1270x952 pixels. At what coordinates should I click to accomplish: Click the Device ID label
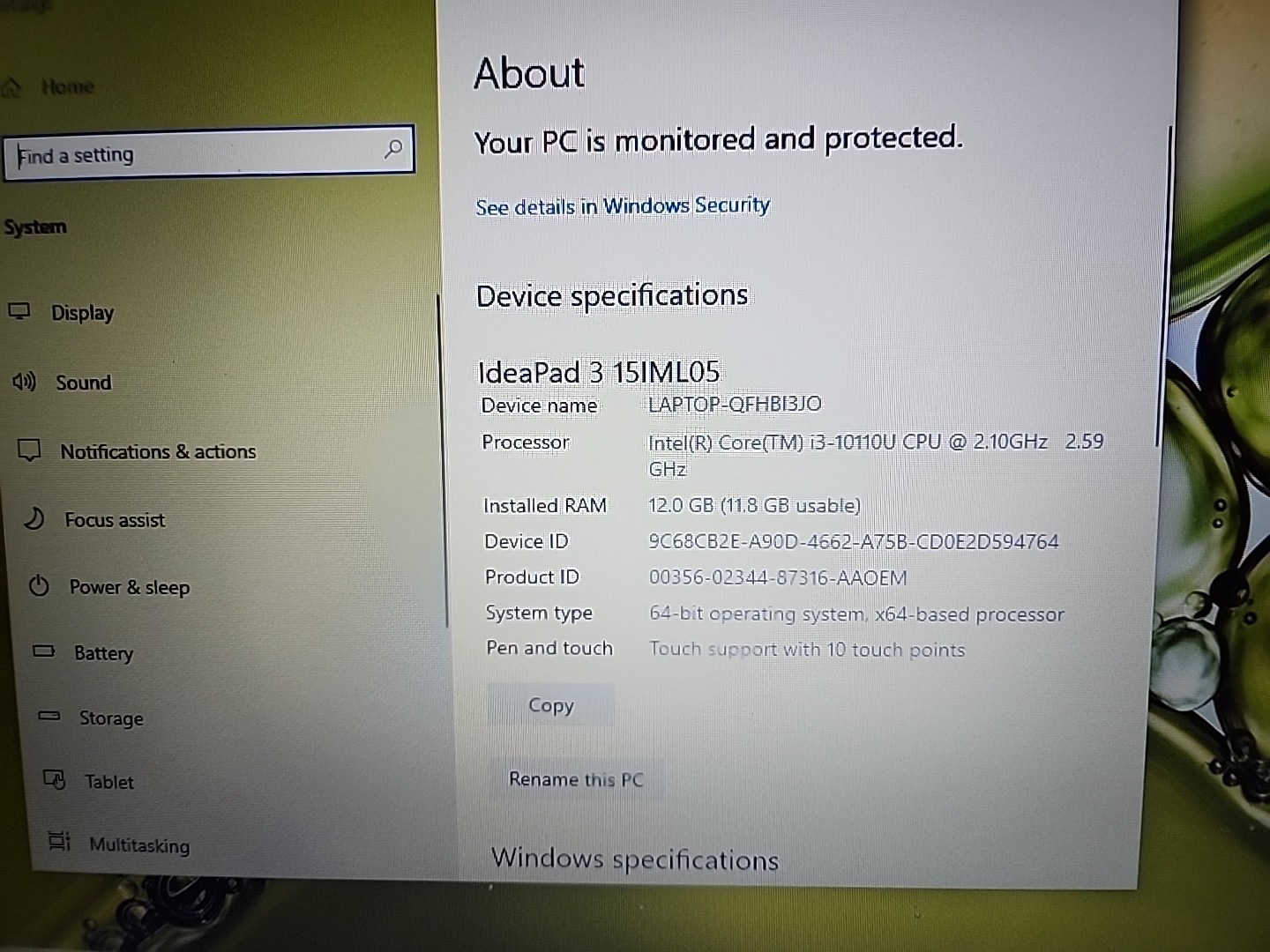(x=527, y=541)
